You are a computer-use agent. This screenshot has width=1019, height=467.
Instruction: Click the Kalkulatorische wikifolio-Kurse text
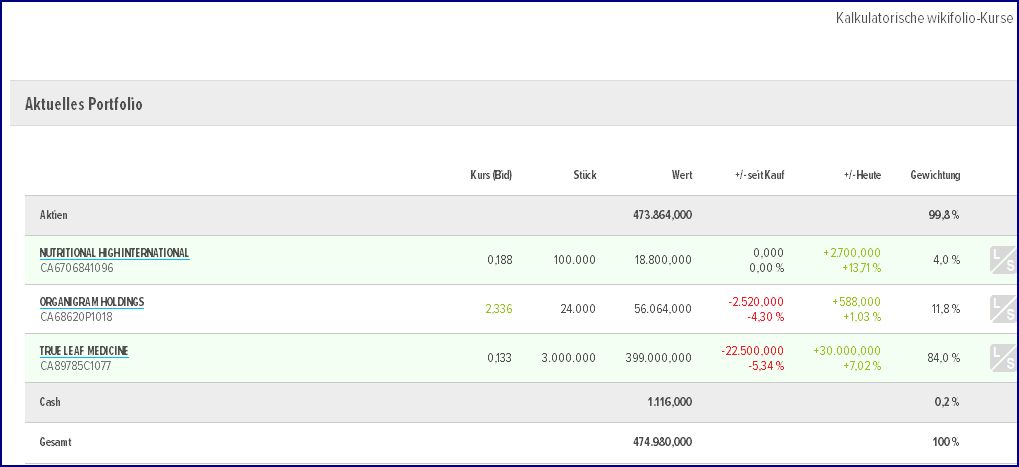(x=924, y=18)
